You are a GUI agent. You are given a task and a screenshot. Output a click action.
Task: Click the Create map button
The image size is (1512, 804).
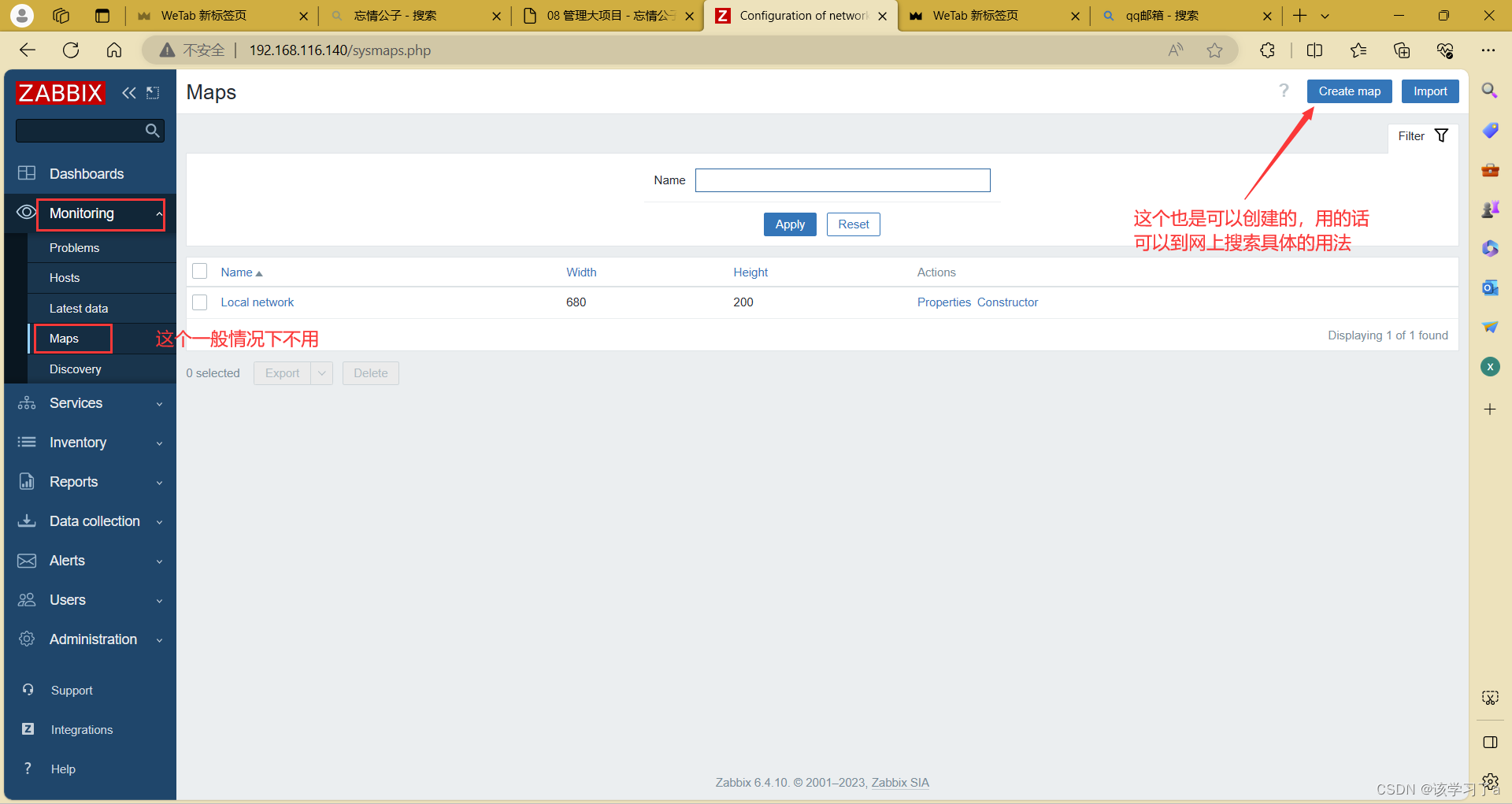tap(1350, 91)
